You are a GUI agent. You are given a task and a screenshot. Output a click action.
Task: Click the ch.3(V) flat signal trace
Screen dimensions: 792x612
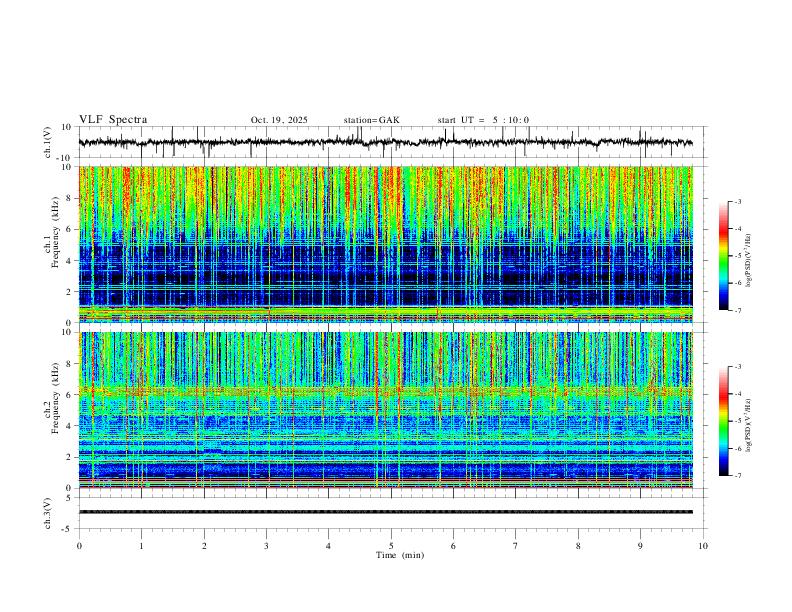[x=385, y=512]
